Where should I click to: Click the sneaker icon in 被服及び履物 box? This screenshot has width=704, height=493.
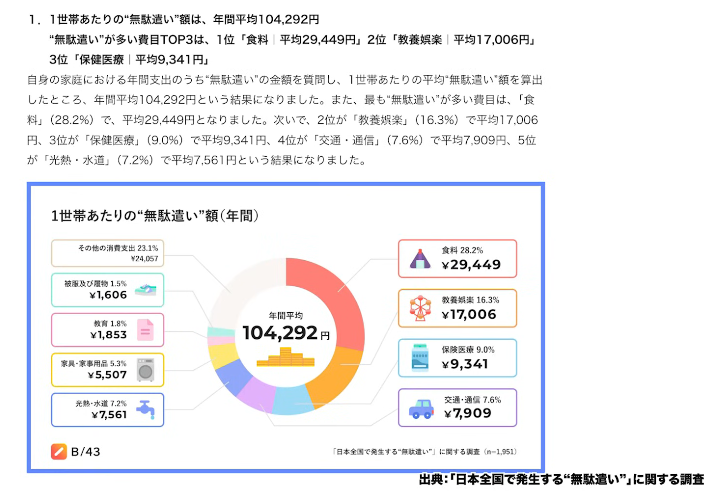click(x=146, y=290)
